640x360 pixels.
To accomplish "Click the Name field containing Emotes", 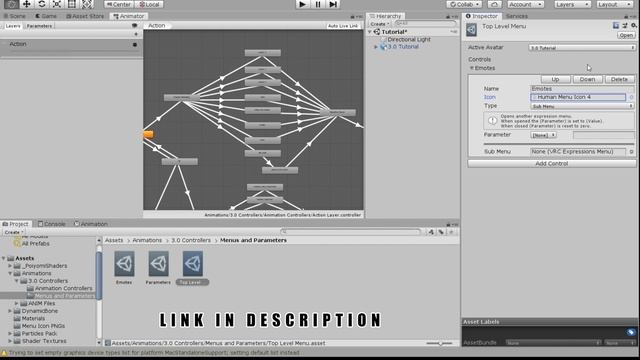I will point(582,89).
